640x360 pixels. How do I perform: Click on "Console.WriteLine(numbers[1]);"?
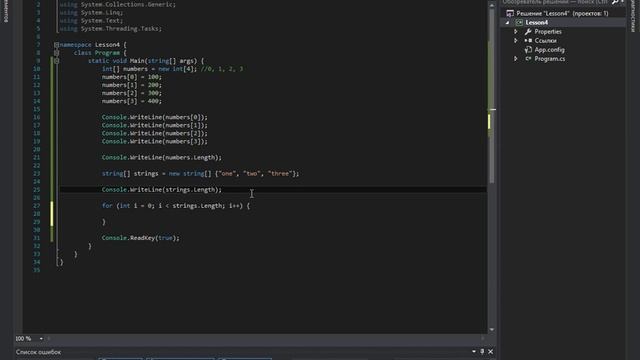point(155,125)
